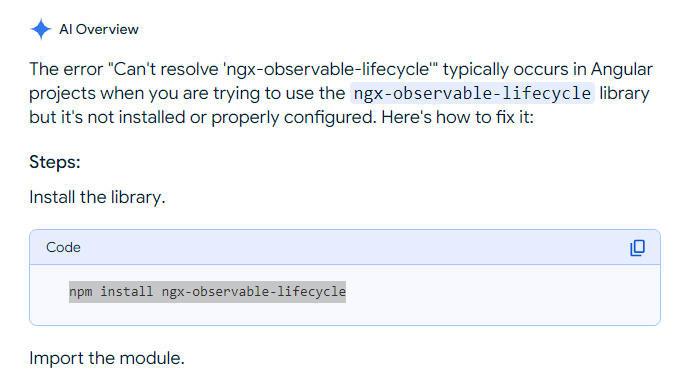Click the word "library" after the inline code
698x375 pixels.
click(x=624, y=94)
